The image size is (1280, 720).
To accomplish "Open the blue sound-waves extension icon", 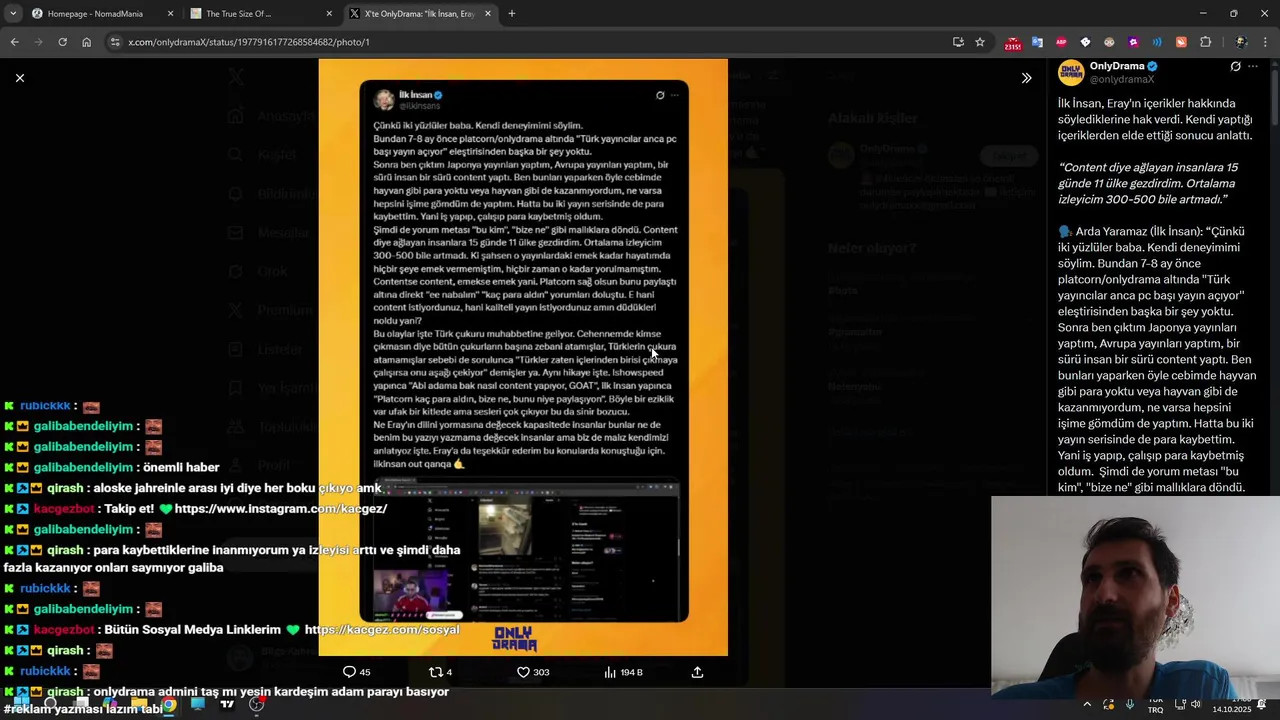I will click(x=1157, y=42).
